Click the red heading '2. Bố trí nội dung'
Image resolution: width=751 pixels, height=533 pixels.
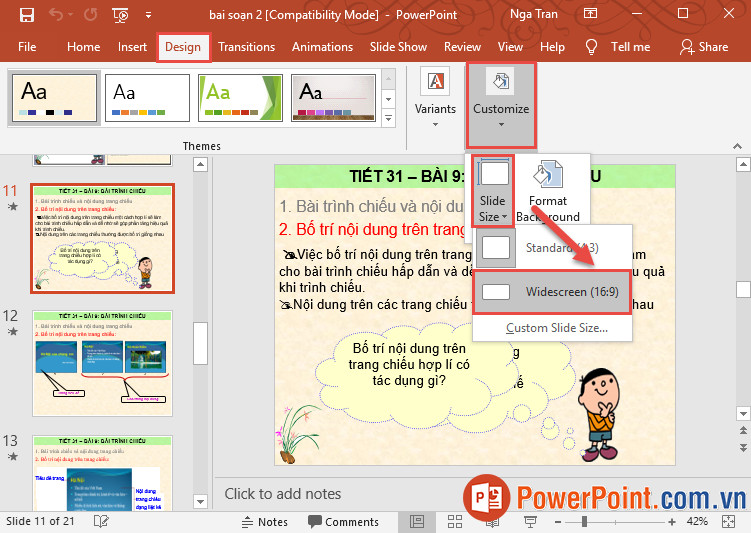(x=373, y=229)
